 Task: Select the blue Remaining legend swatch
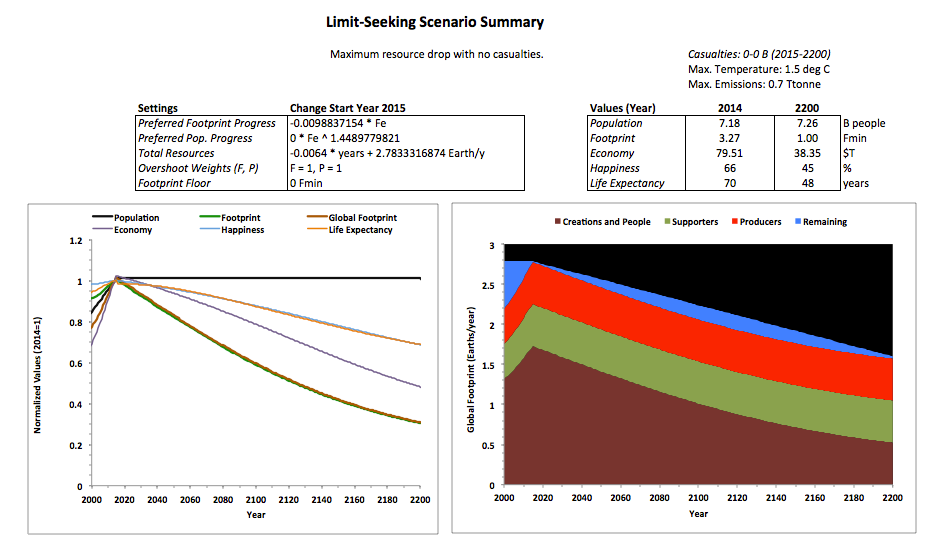(x=798, y=222)
